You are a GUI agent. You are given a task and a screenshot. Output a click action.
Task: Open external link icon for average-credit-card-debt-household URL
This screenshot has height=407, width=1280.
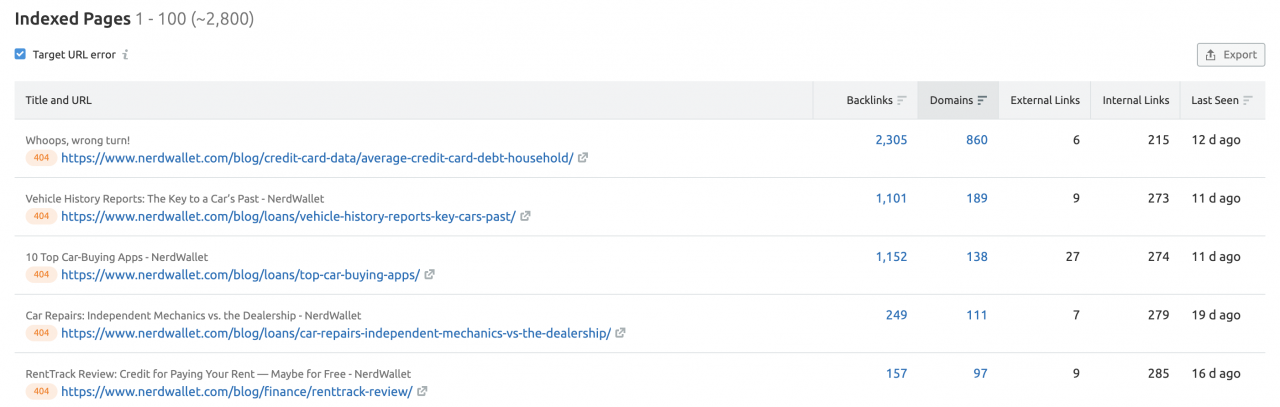click(x=583, y=158)
